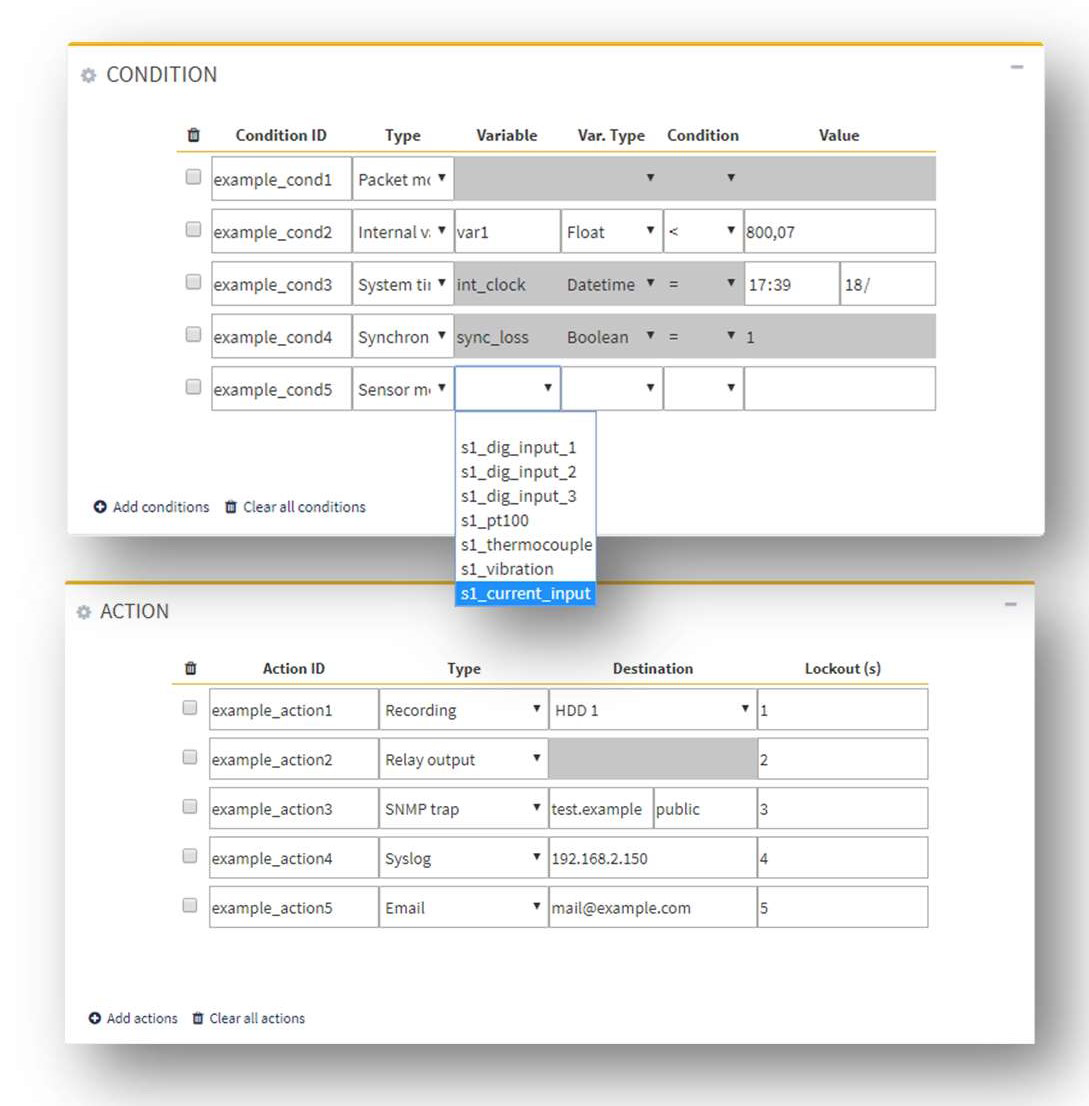Click the CONDITION panel gear icon

click(x=89, y=76)
